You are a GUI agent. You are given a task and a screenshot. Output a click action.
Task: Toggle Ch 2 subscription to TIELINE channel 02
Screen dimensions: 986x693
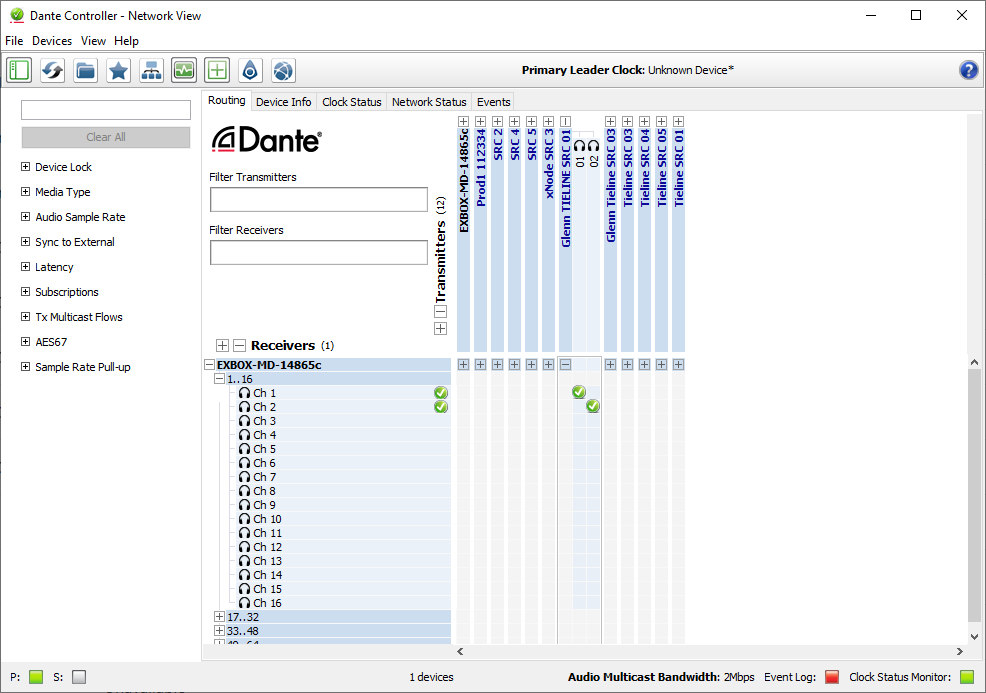(x=593, y=407)
